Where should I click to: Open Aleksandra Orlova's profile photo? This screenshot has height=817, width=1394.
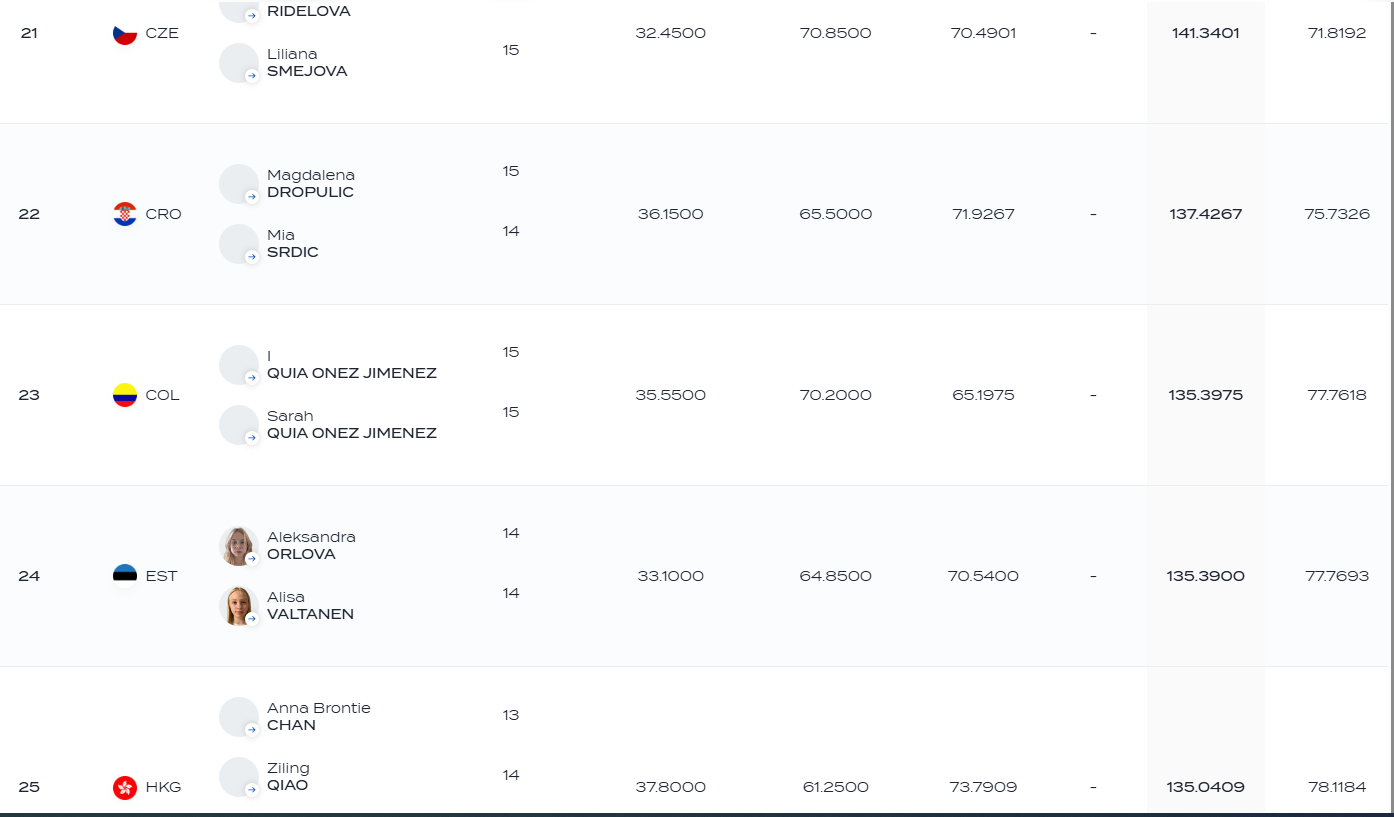tap(239, 546)
